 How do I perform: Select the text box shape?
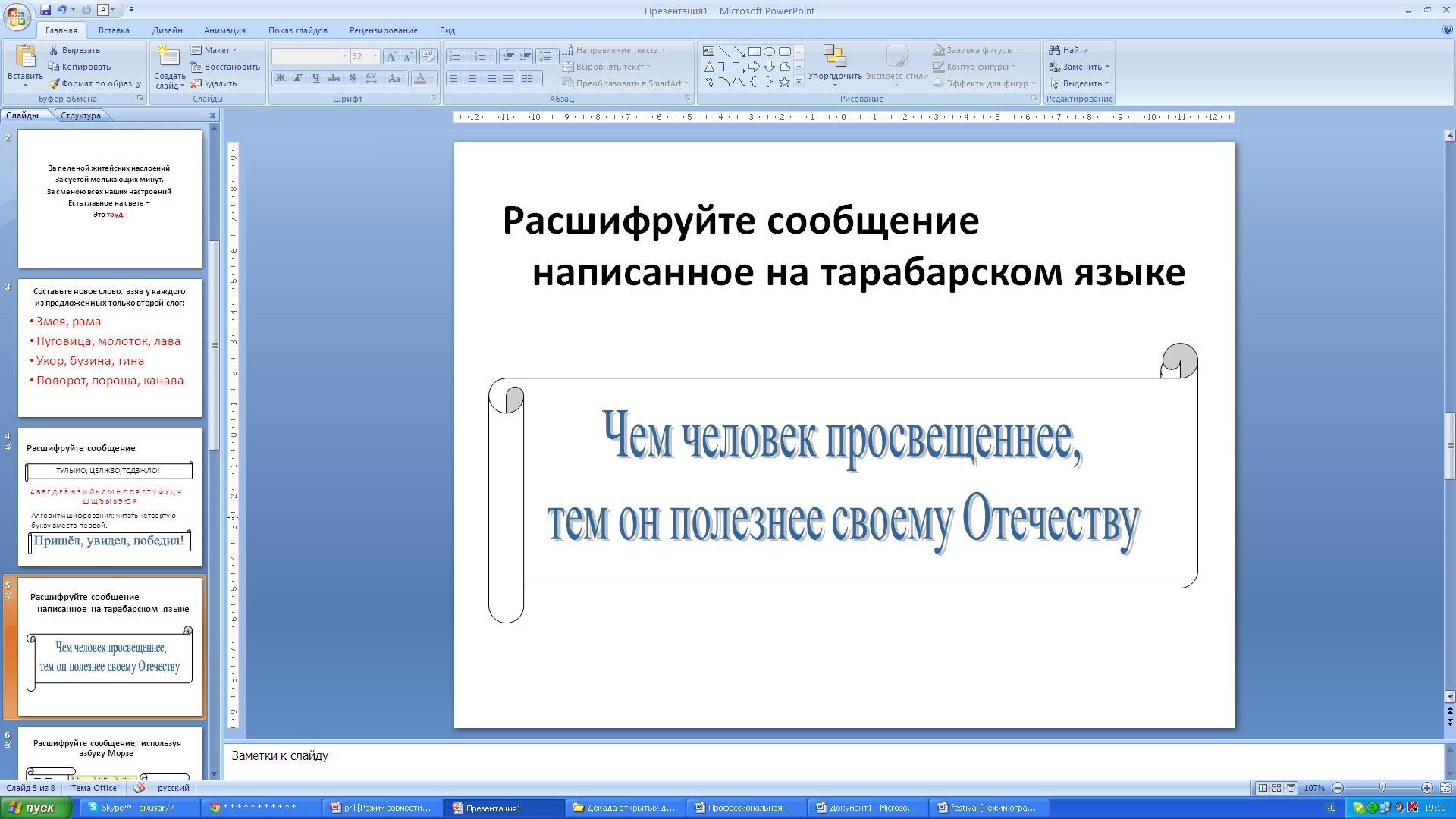[708, 52]
